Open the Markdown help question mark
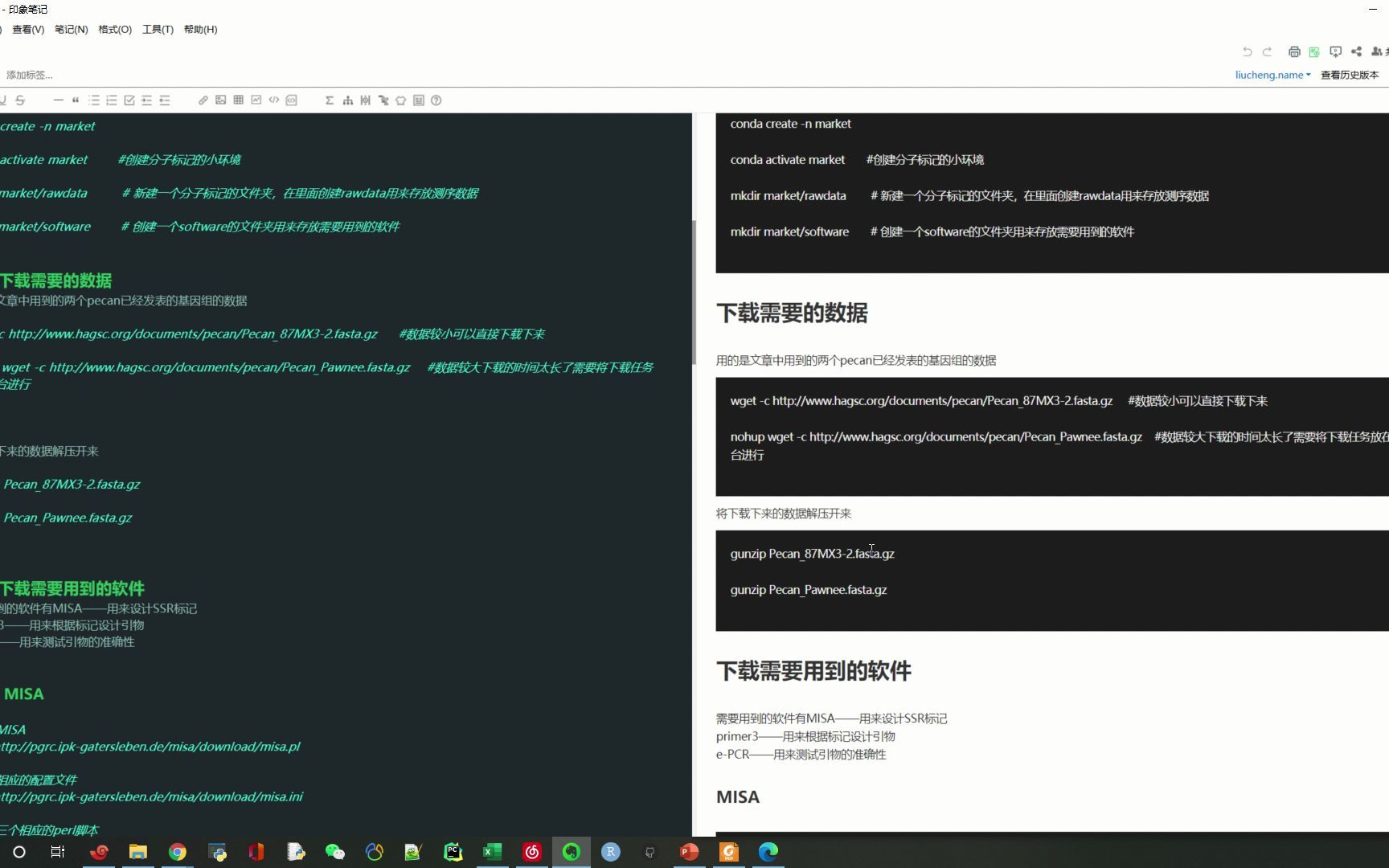 (436, 100)
